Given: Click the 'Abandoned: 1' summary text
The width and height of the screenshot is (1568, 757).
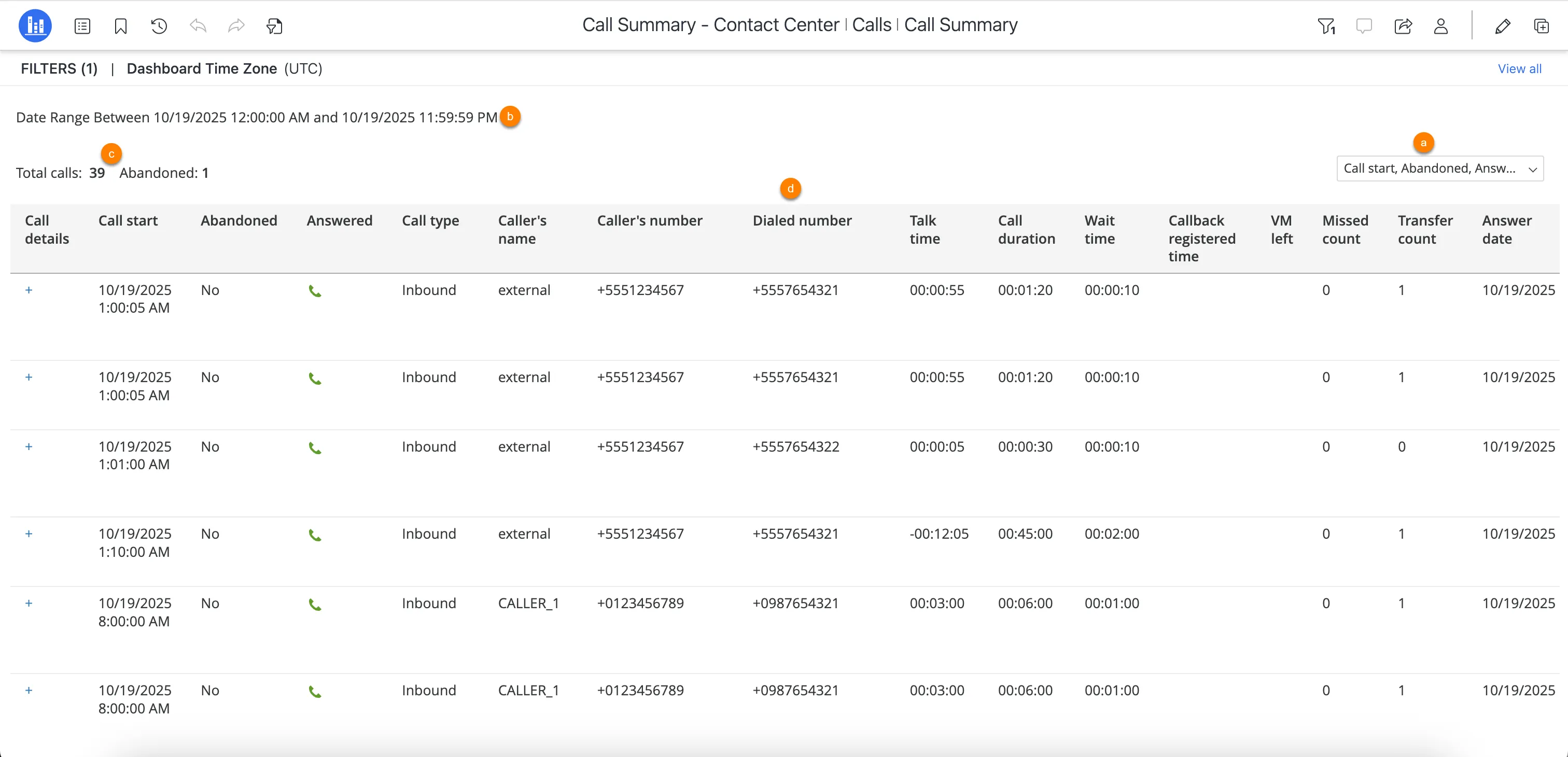Looking at the screenshot, I should point(164,173).
